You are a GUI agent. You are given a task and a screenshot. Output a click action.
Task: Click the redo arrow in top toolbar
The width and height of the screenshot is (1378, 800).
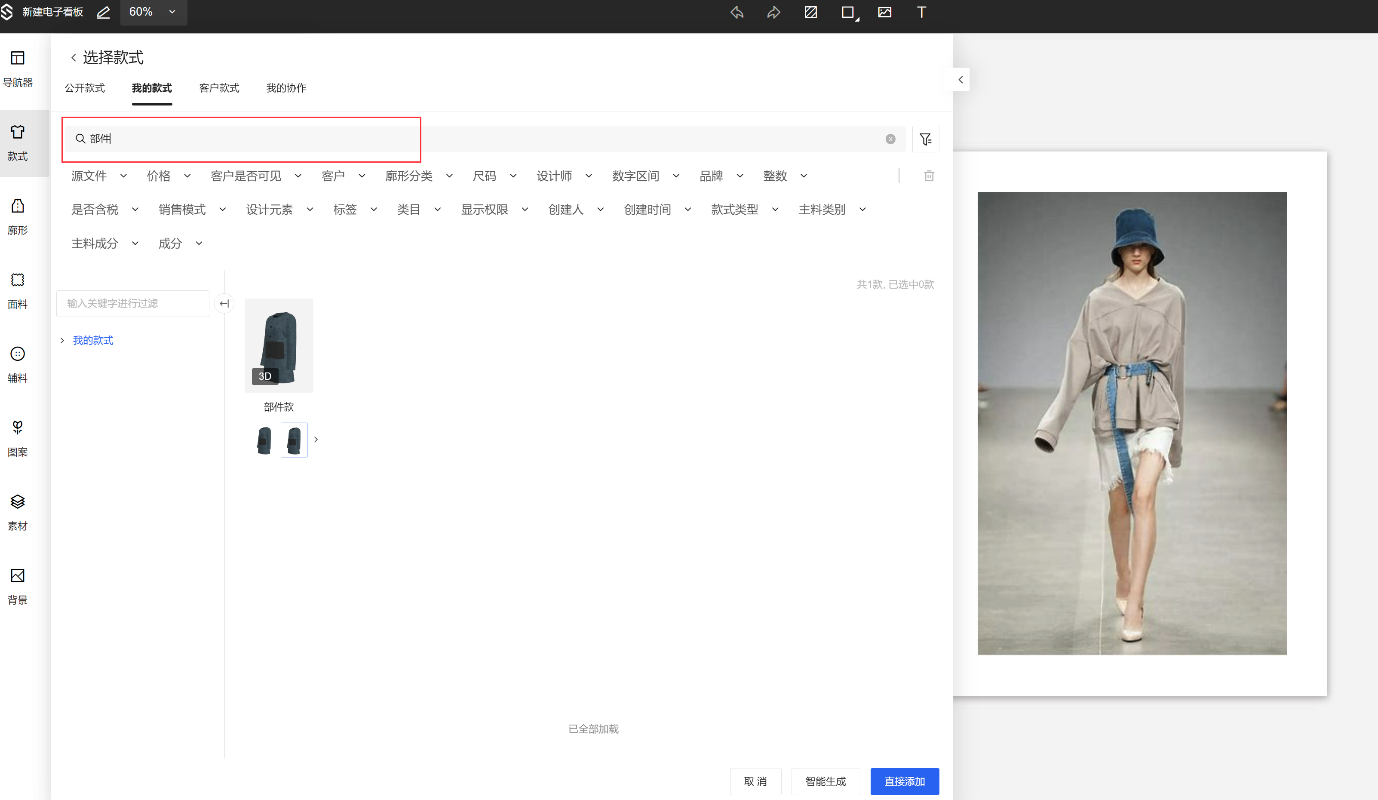(x=773, y=13)
